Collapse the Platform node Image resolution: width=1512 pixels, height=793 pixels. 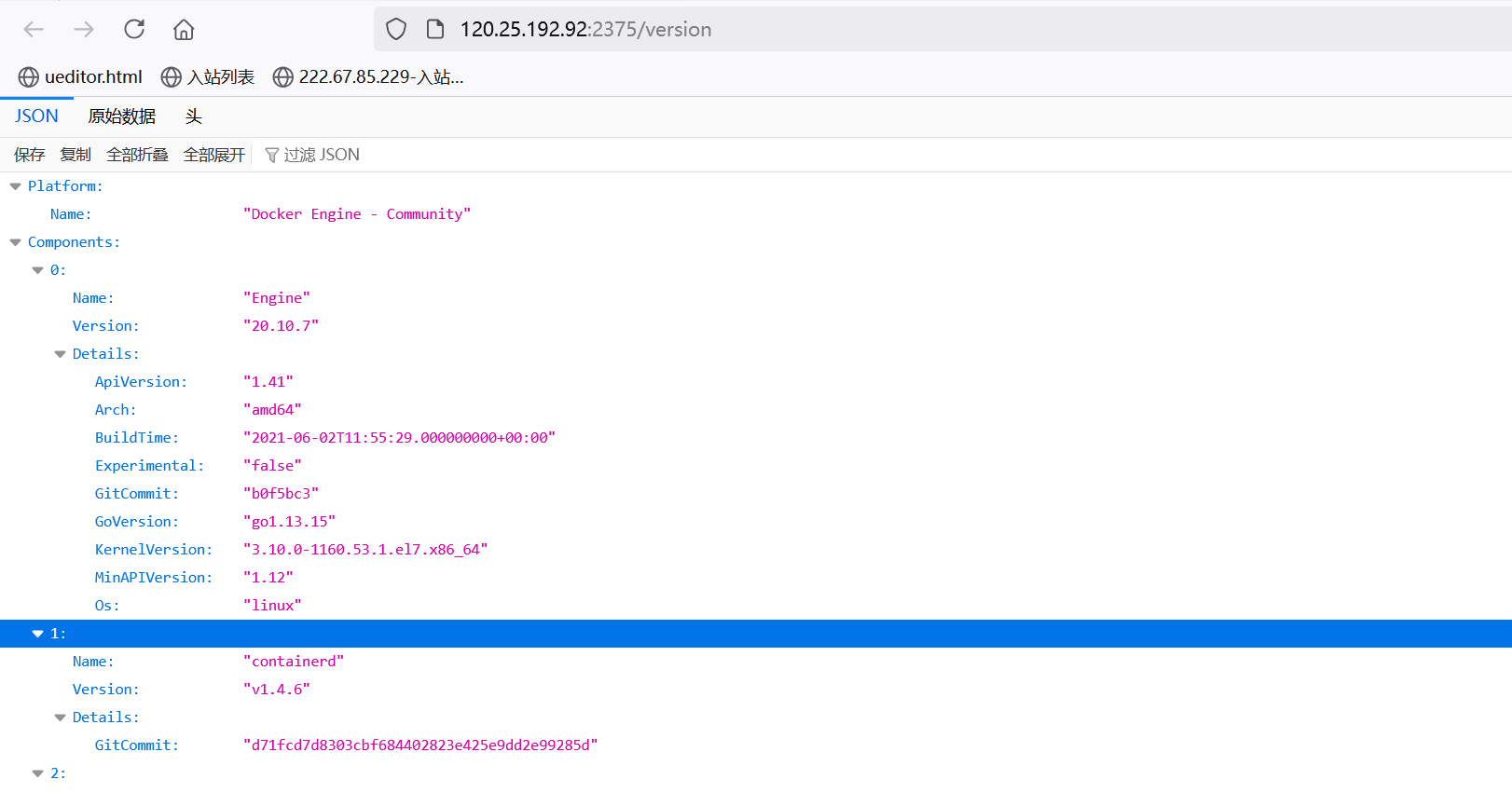point(16,186)
